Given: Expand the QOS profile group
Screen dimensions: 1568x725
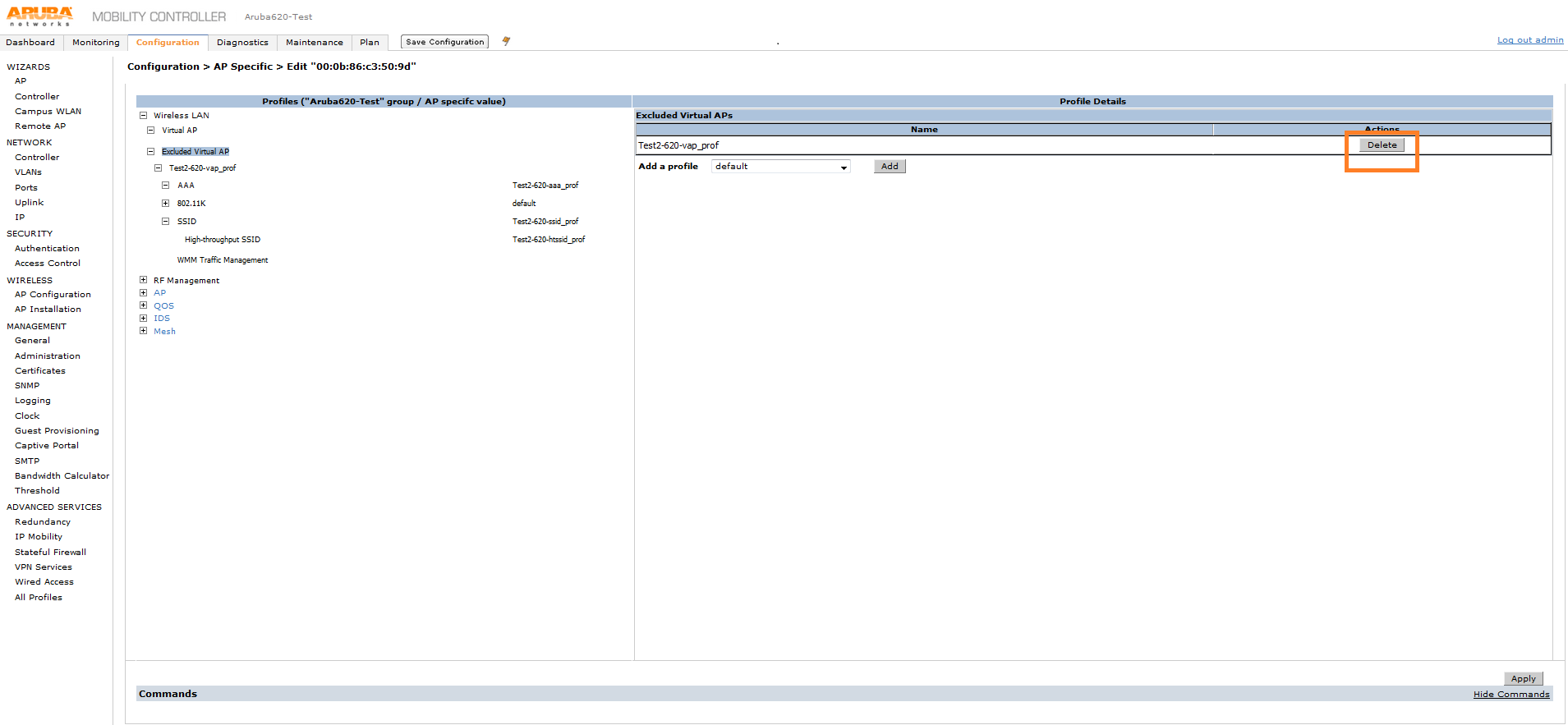Looking at the screenshot, I should [143, 305].
